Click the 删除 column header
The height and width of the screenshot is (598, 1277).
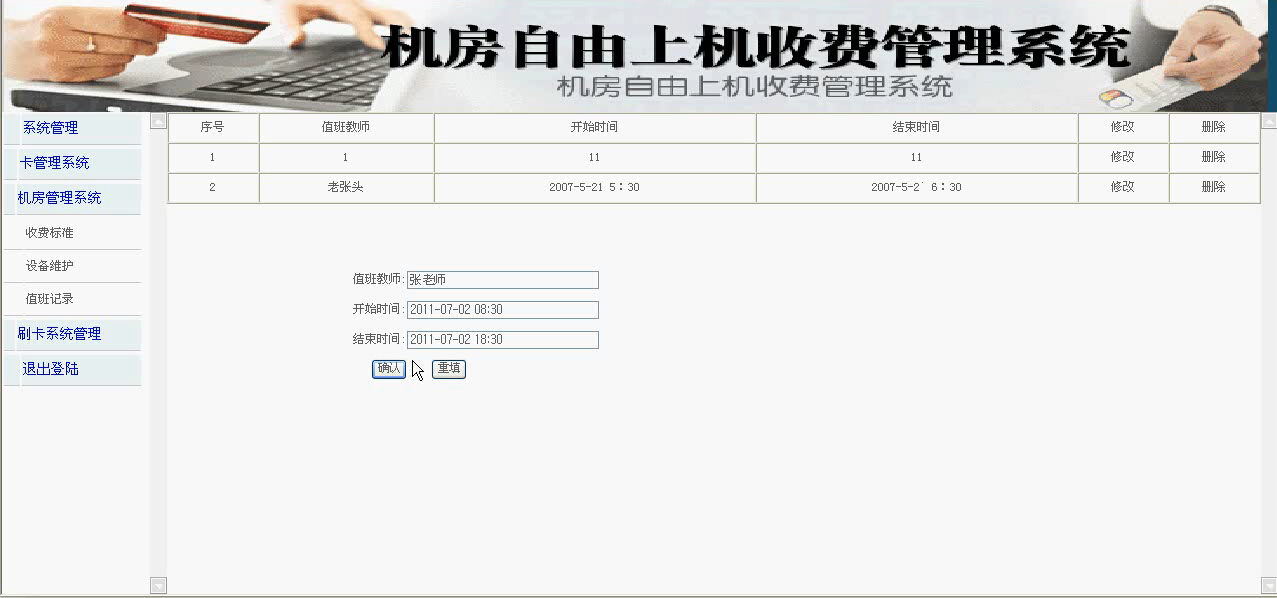(1214, 128)
